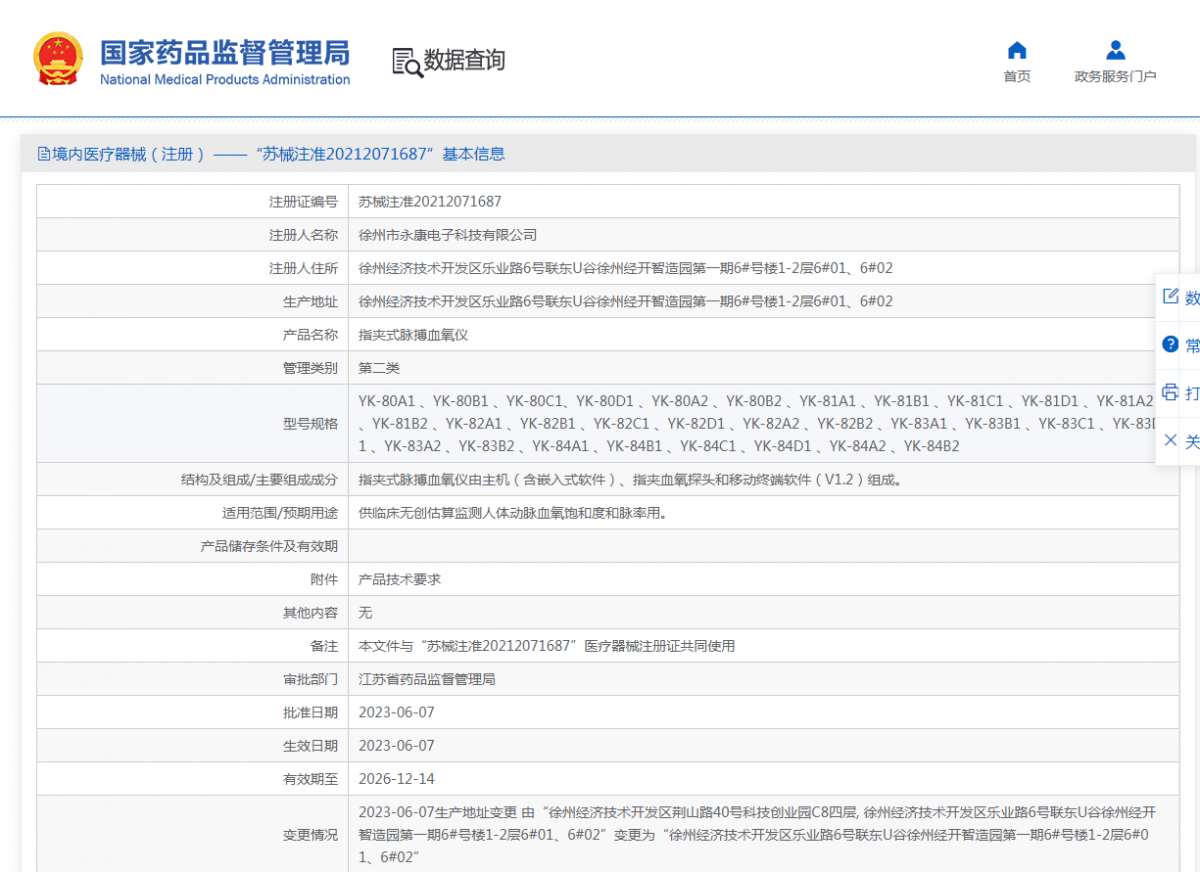The width and height of the screenshot is (1200, 872).
Task: Open the 首页 text link
Action: (1017, 77)
